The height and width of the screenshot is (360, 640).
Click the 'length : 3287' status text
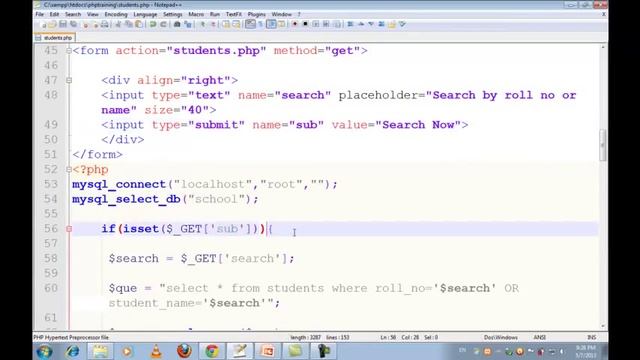305,338
